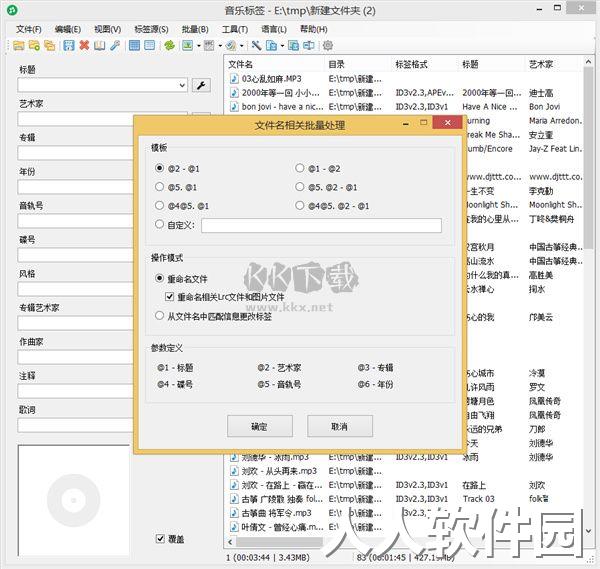Click the gray grid toolbar icon

[x=209, y=46]
